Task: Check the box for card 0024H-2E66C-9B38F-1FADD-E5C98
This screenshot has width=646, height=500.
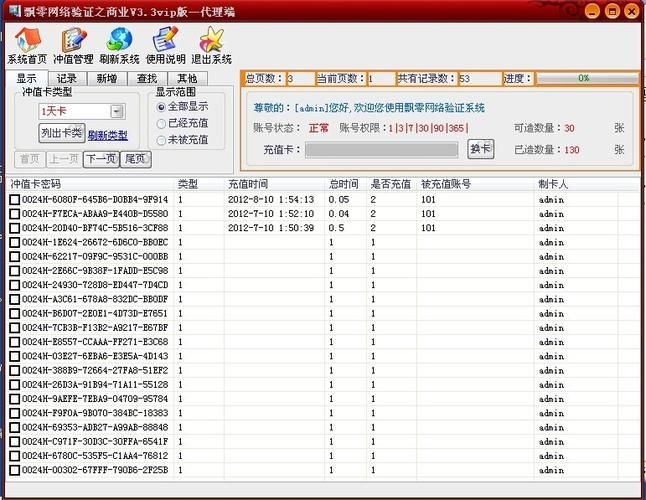Action: coord(15,271)
